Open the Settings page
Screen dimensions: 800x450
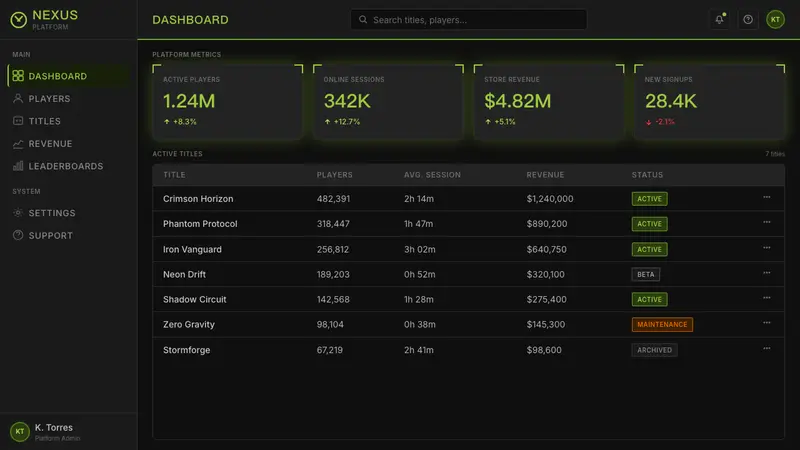tap(68, 213)
